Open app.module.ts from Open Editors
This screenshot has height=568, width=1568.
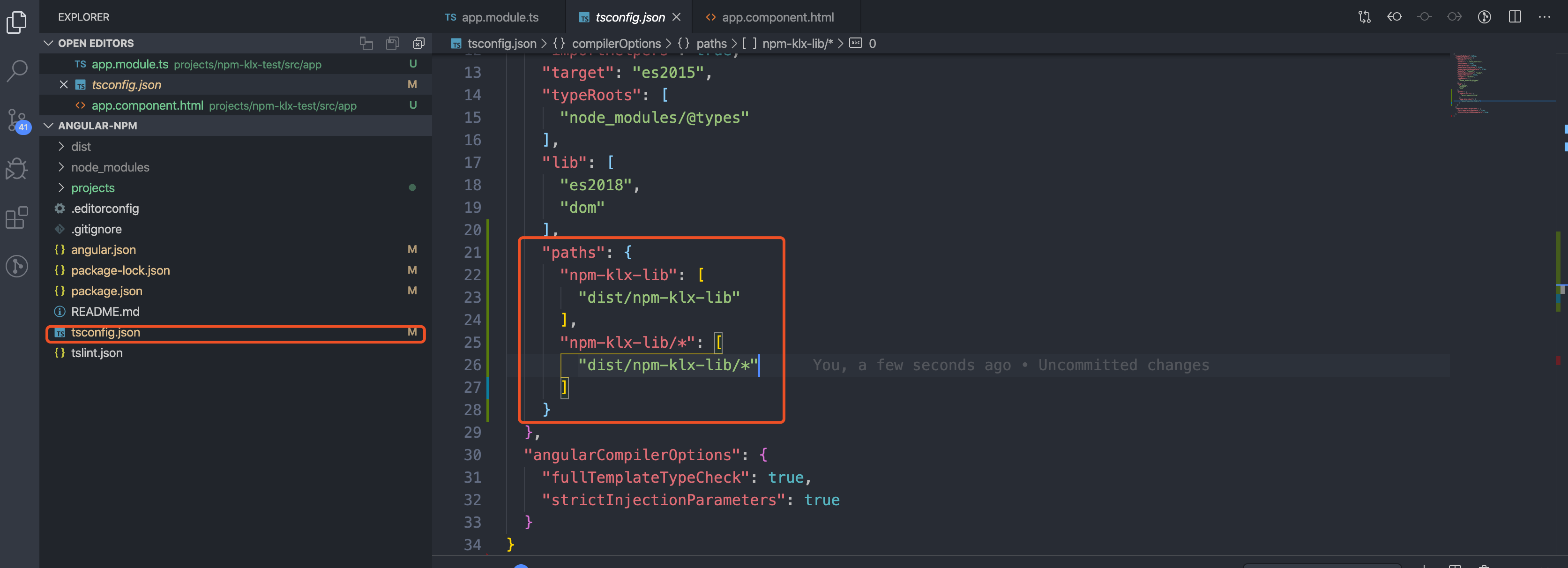(x=235, y=64)
